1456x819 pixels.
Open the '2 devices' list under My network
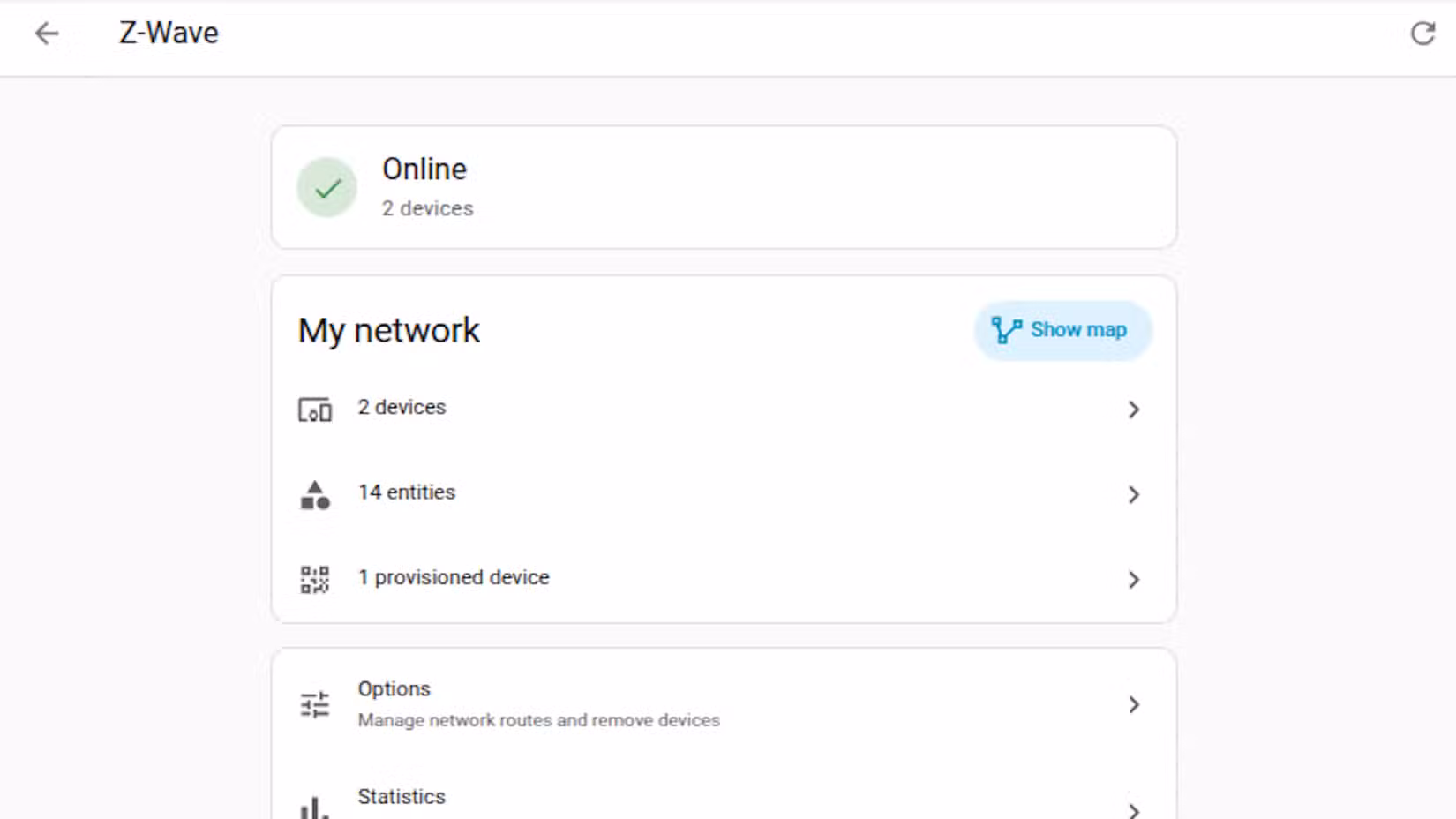[x=724, y=409]
